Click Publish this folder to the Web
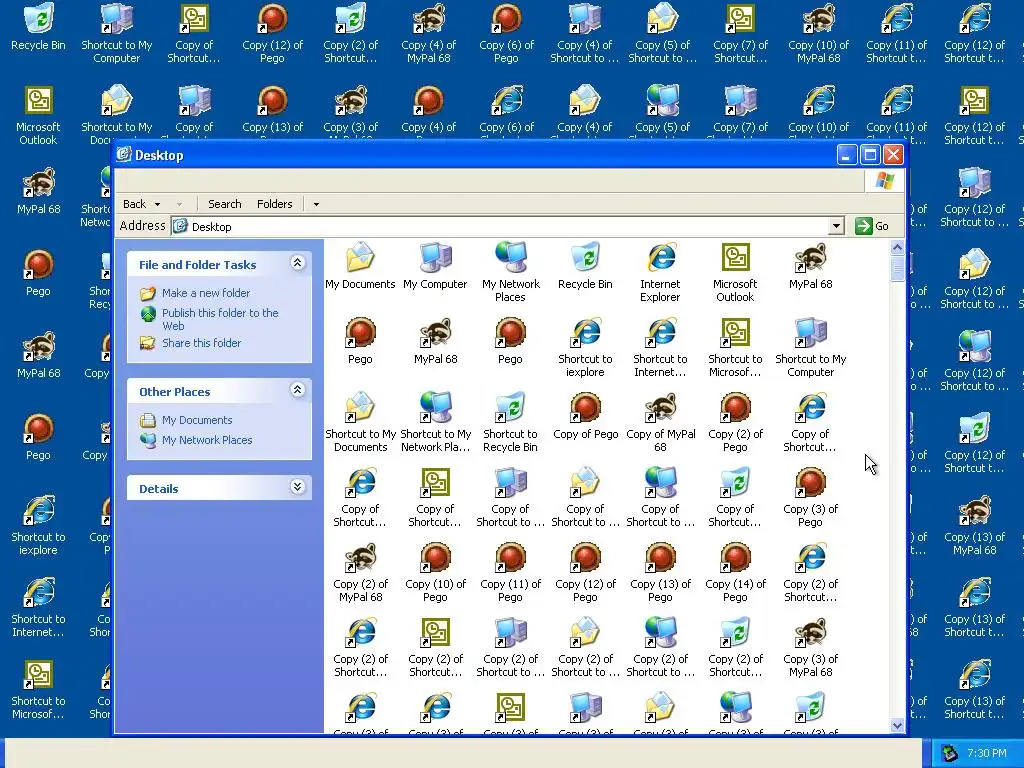The height and width of the screenshot is (768, 1024). pos(220,319)
